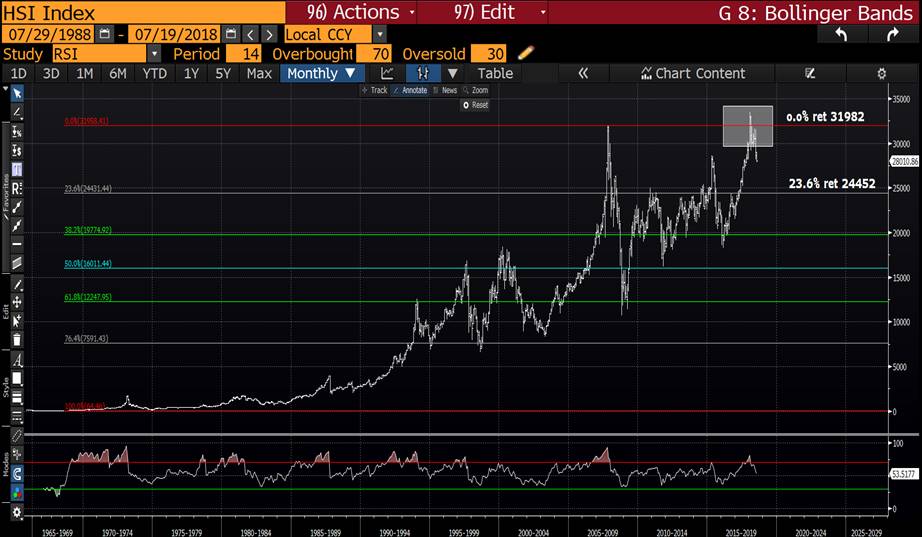Enable Track mode on chart
Image resolution: width=922 pixels, height=537 pixels.
[x=375, y=90]
